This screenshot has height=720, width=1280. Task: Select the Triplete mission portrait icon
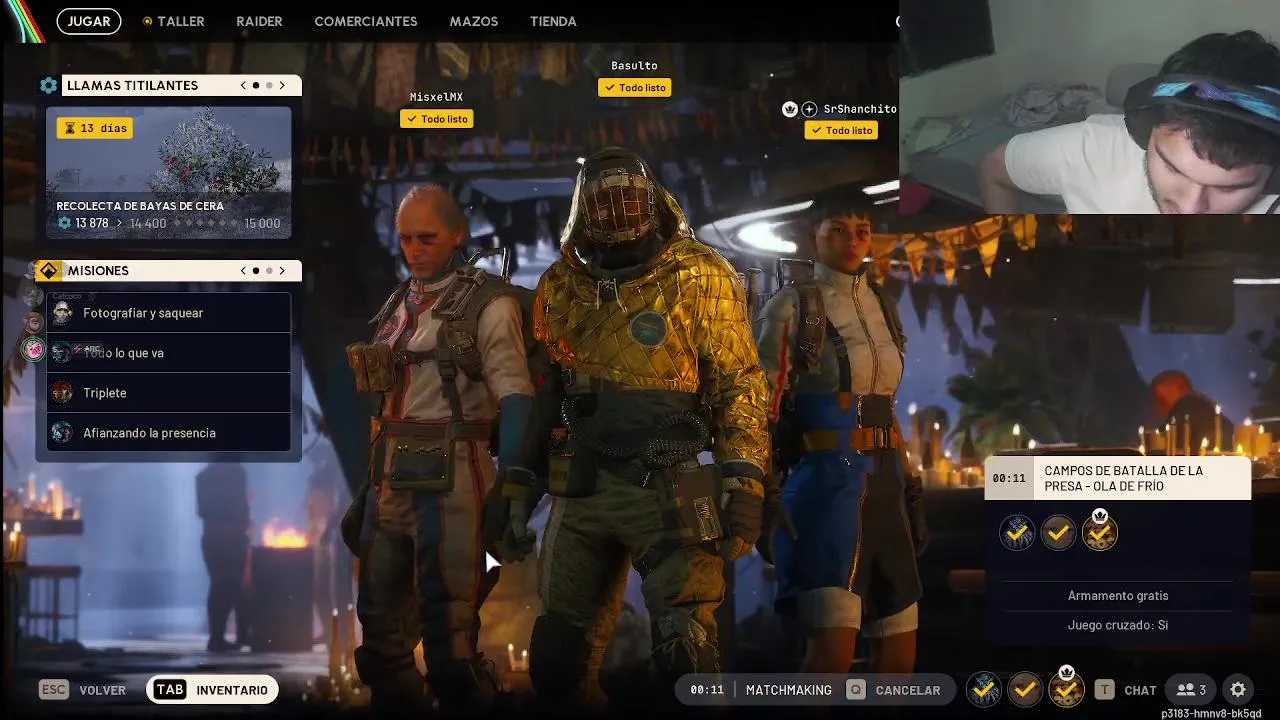[62, 393]
